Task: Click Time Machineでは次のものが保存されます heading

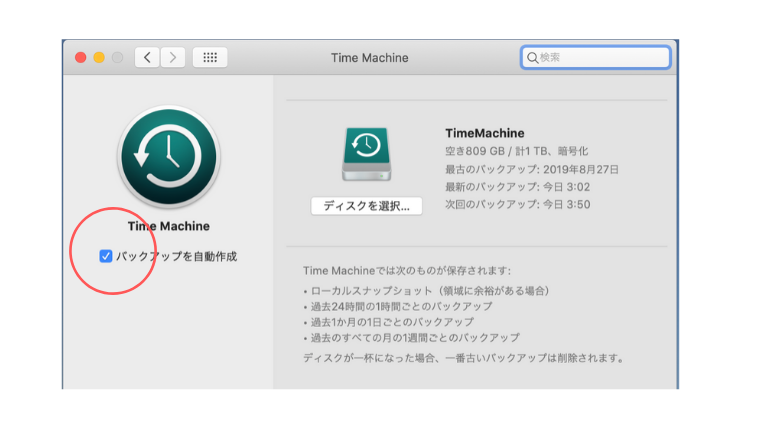Action: tap(407, 270)
